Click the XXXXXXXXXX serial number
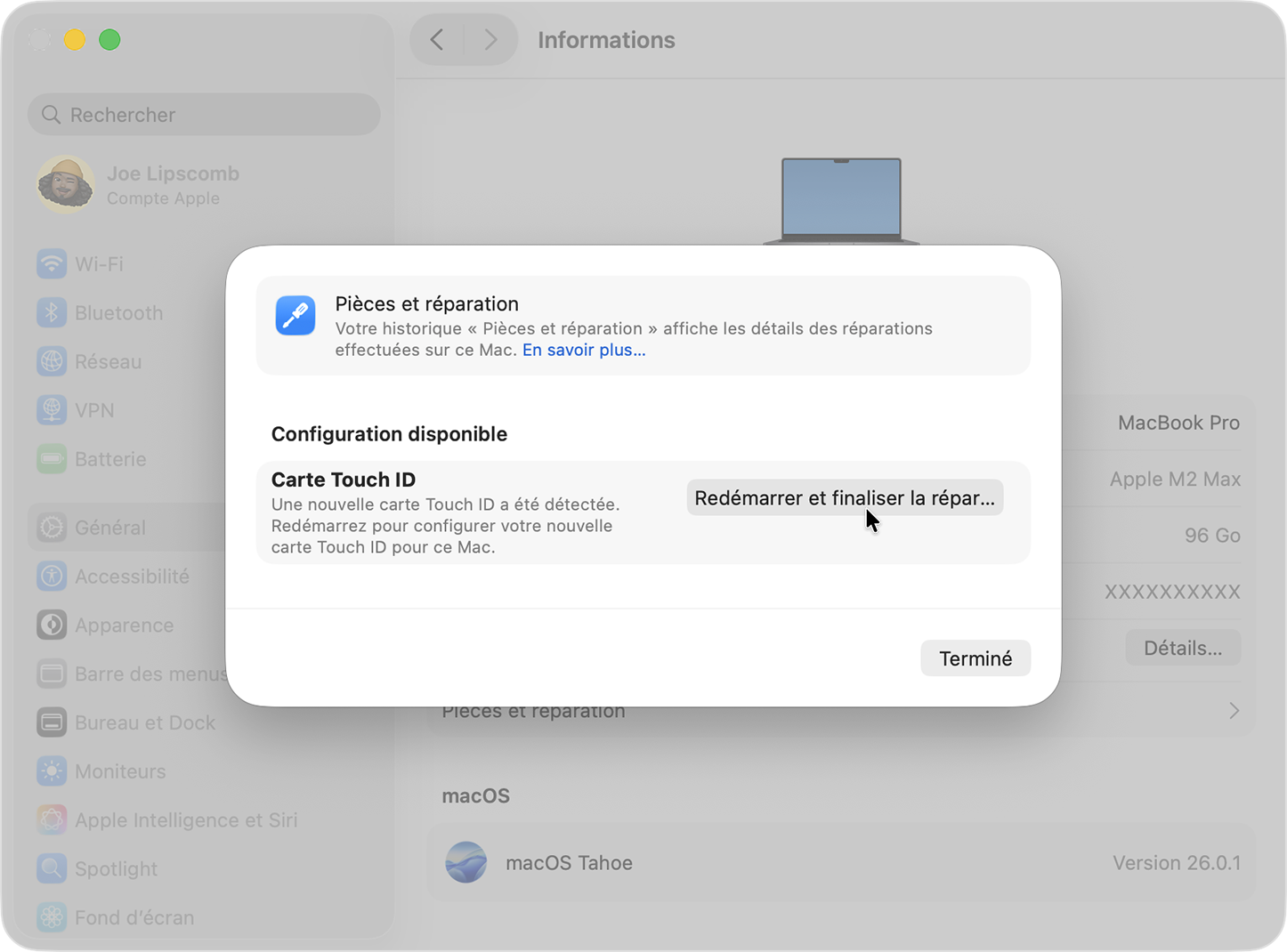1287x952 pixels. click(1172, 592)
